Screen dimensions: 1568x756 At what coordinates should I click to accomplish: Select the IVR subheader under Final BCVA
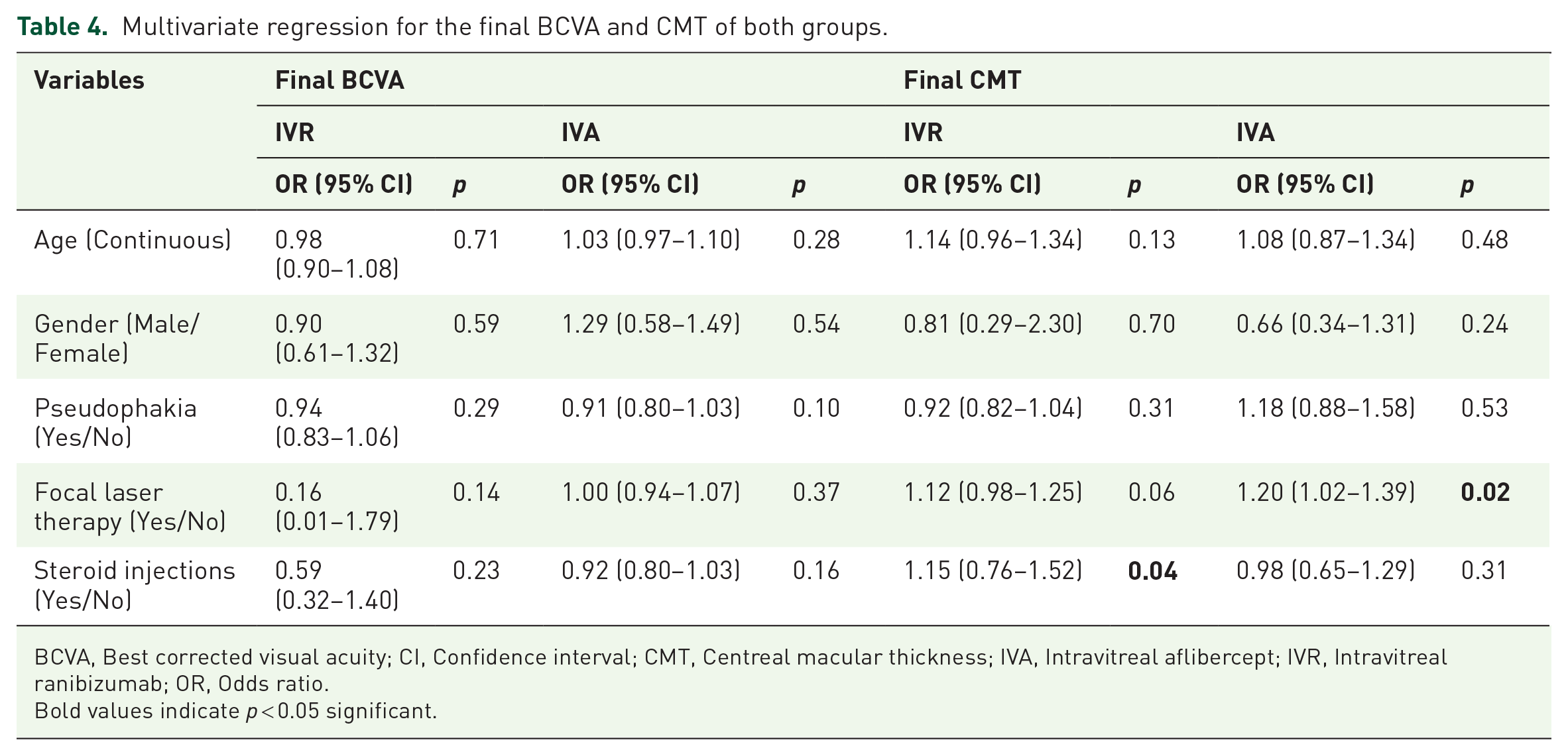[294, 133]
